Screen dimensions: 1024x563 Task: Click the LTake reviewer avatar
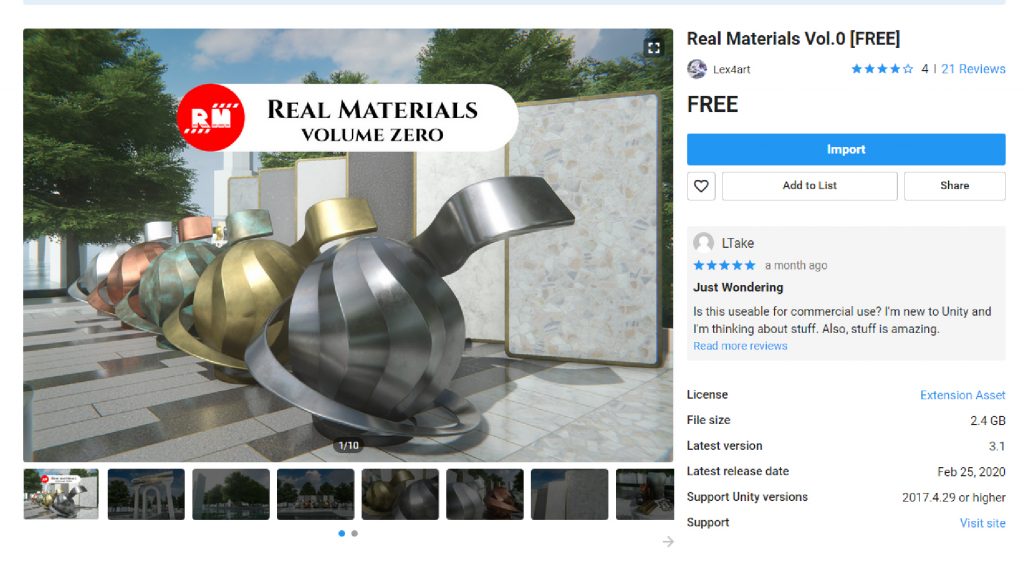coord(703,243)
